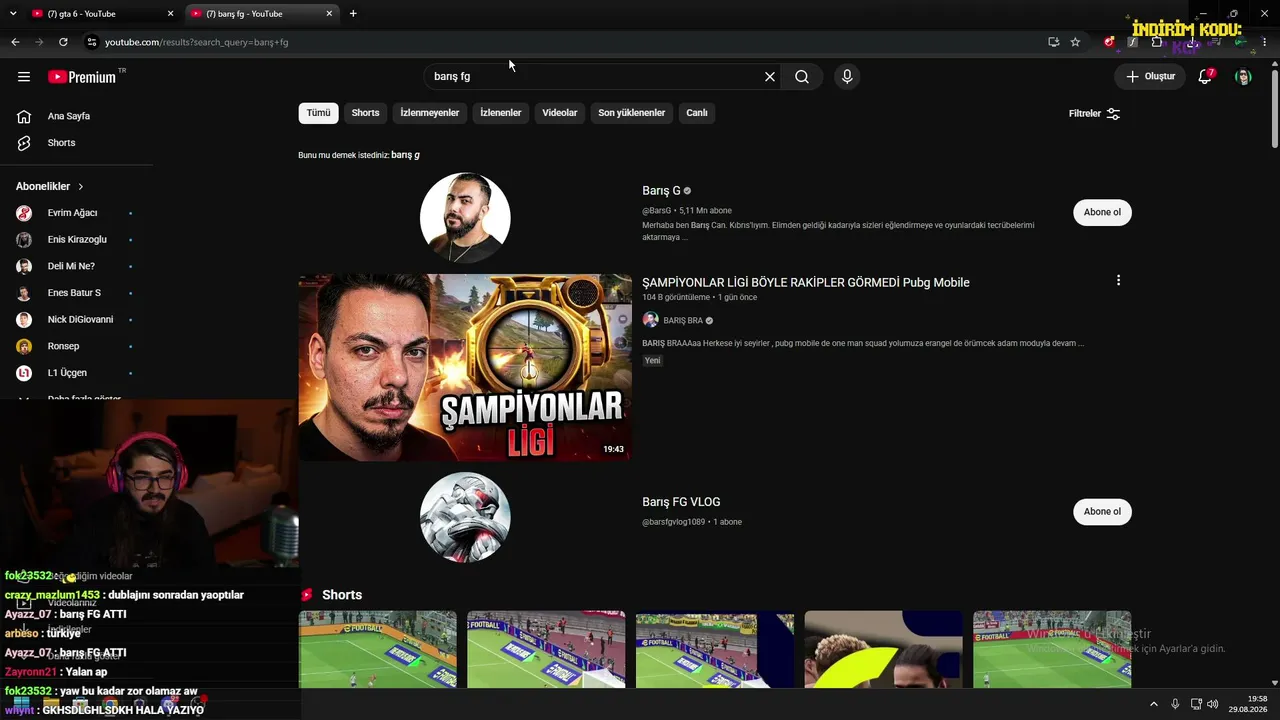Click the '@barsfgvlog1089' channel handle
This screenshot has height=720, width=1280.
pyautogui.click(x=673, y=522)
